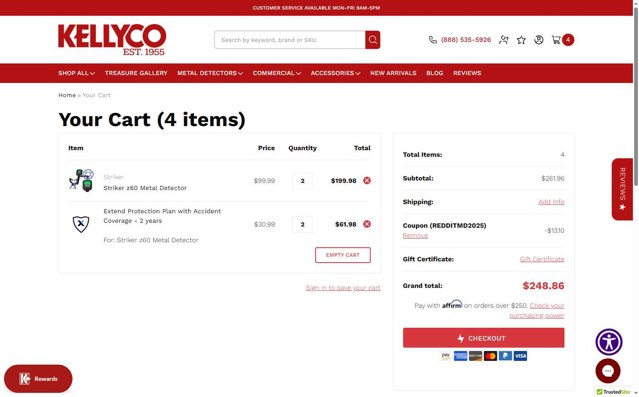Click the $199.98 row total
This screenshot has width=639, height=397.
pyautogui.click(x=344, y=181)
